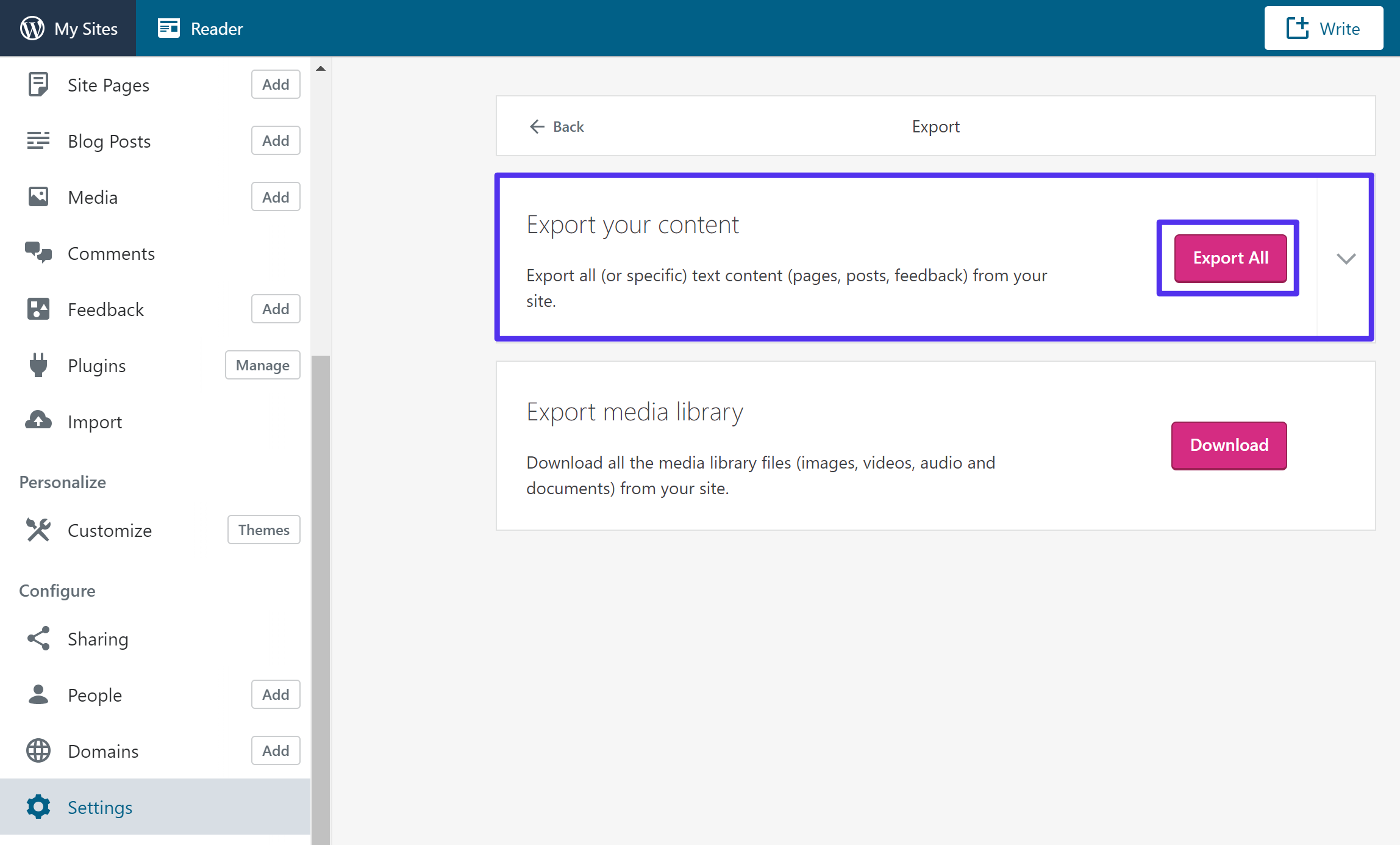
Task: Expand People management section
Action: coord(94,694)
